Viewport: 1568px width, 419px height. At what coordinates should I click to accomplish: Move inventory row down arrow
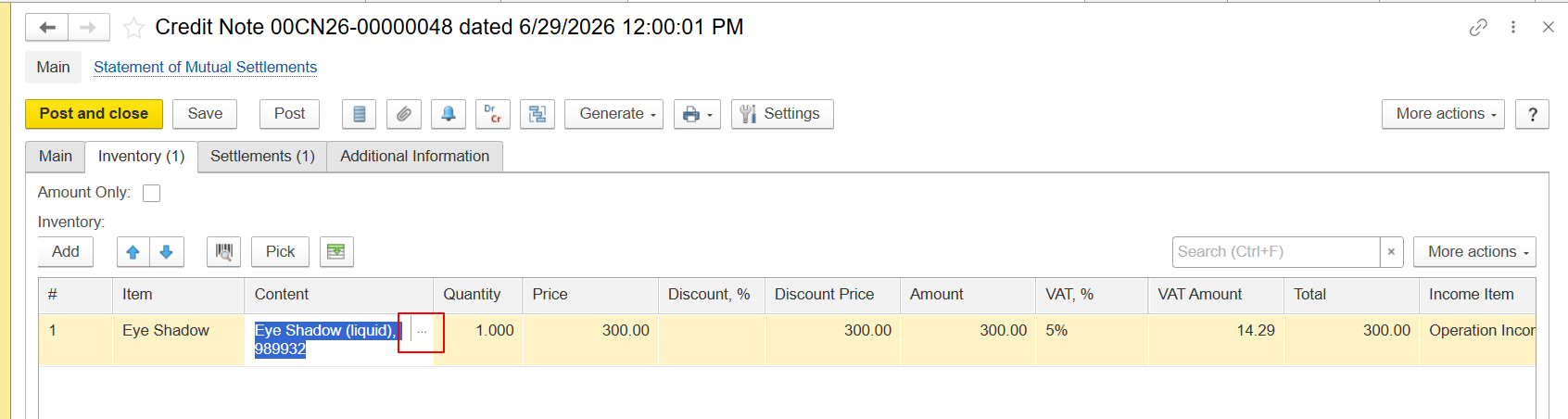(167, 252)
